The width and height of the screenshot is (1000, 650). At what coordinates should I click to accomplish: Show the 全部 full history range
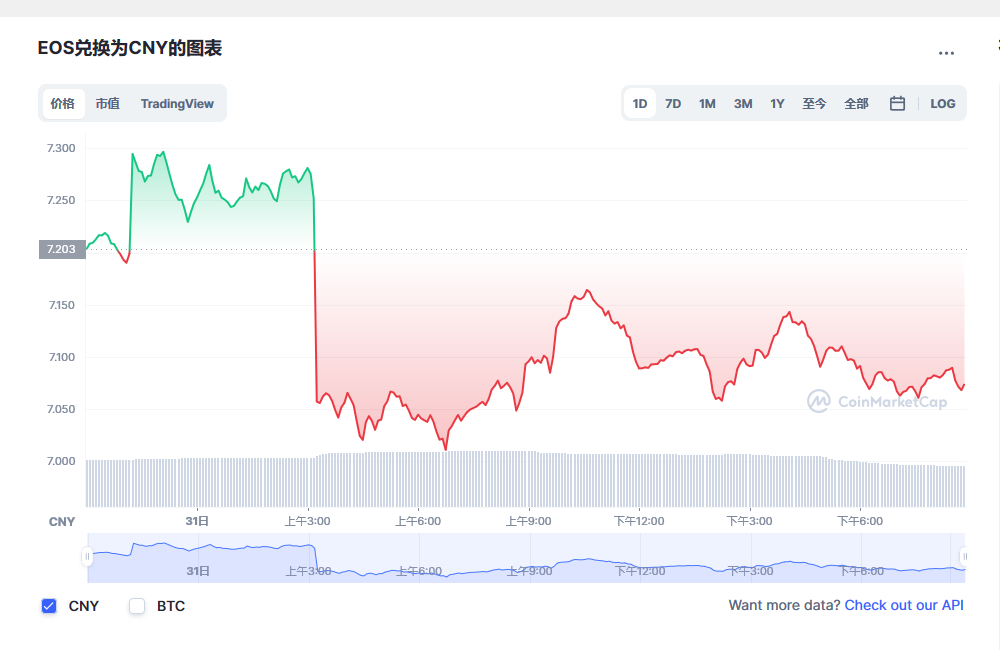tap(857, 103)
